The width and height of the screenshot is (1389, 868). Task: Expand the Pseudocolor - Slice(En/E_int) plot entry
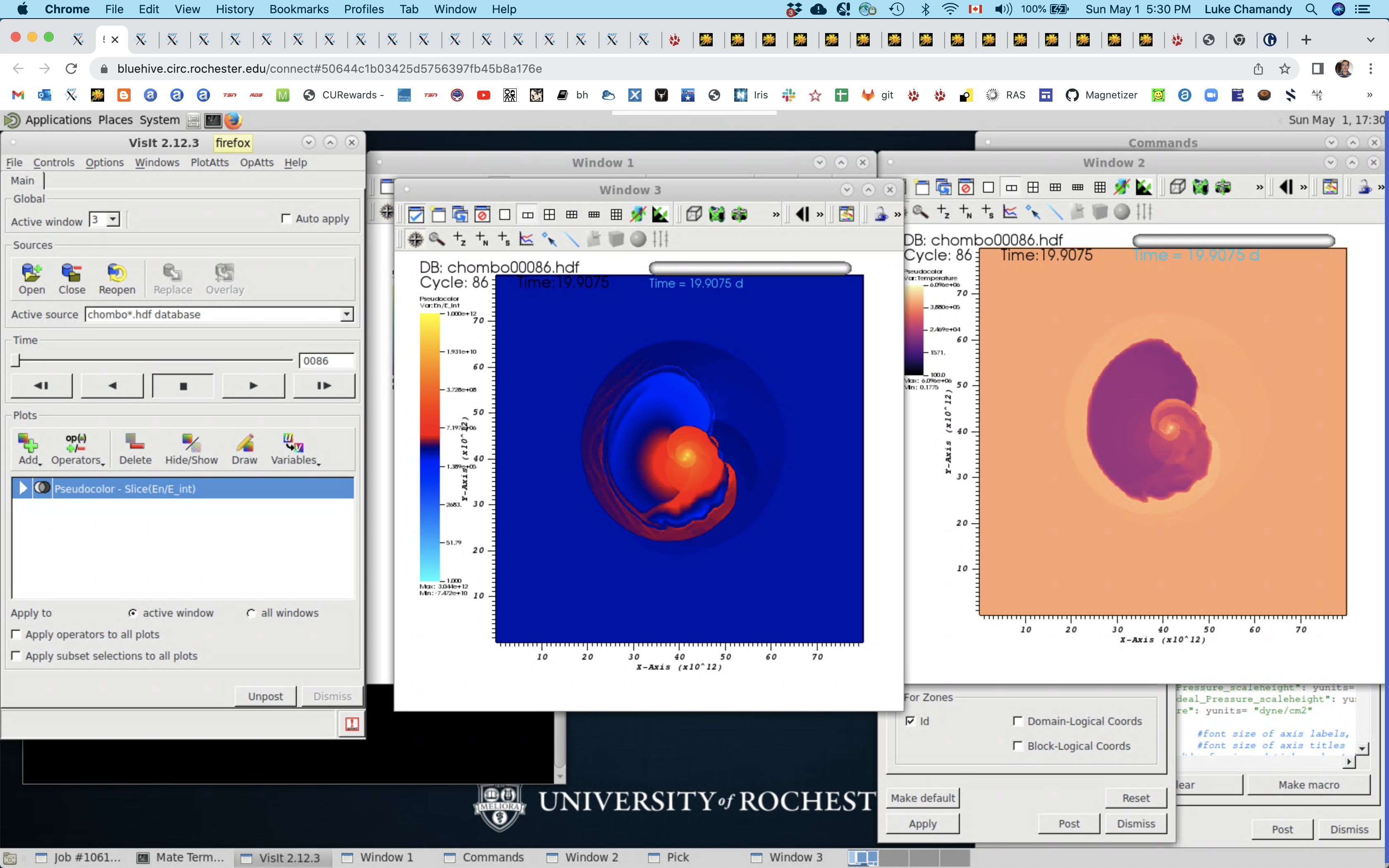(23, 488)
